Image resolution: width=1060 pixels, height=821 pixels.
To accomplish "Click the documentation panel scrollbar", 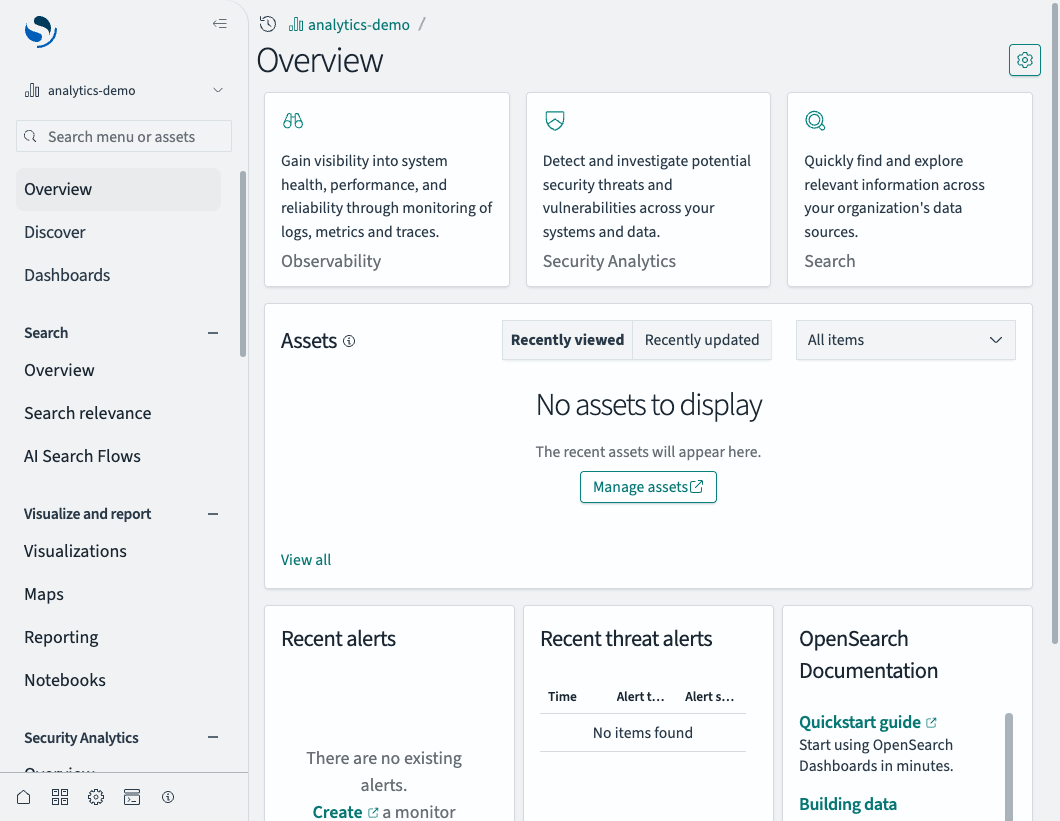I will point(1009,767).
